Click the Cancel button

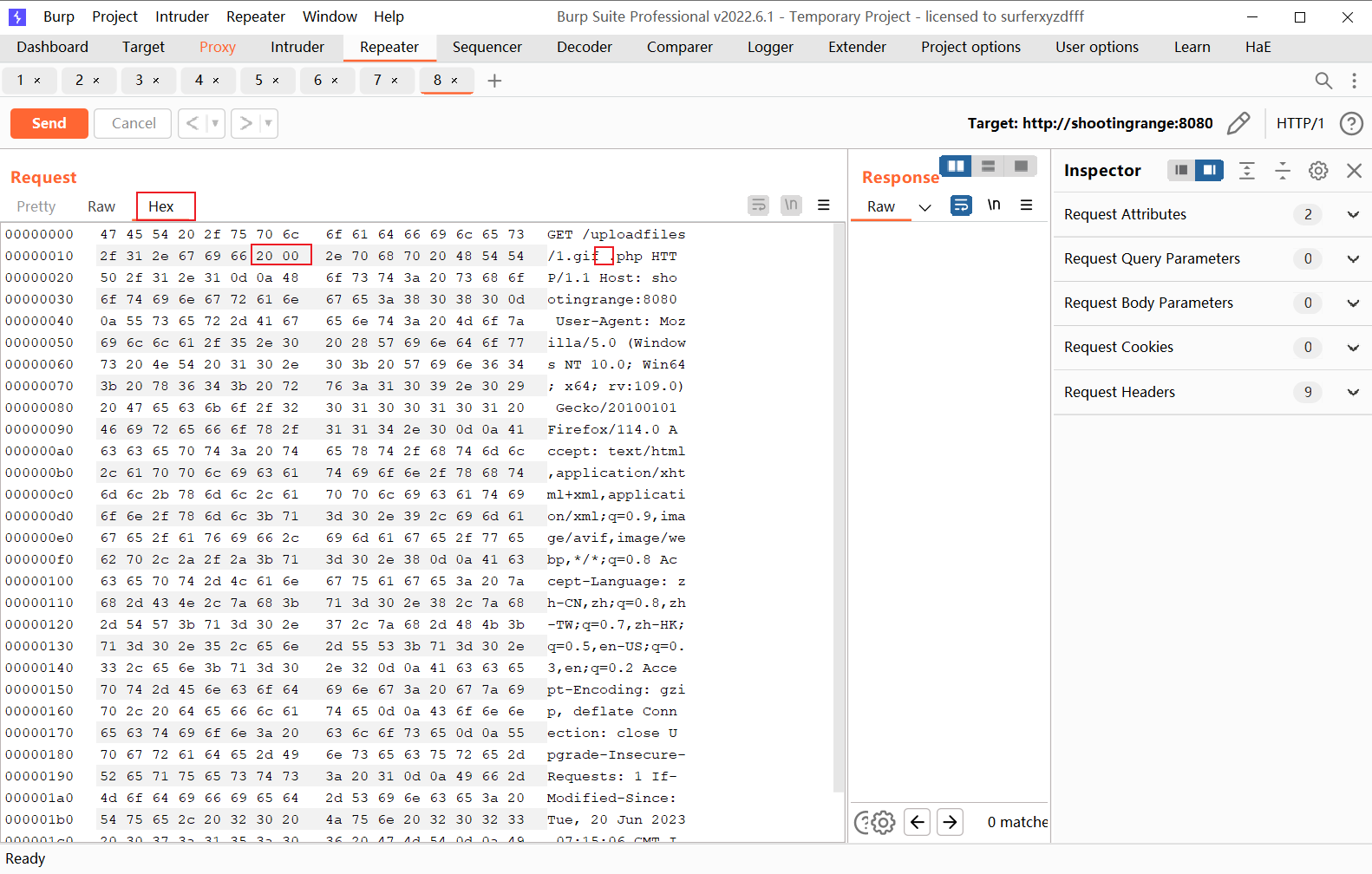(x=134, y=123)
